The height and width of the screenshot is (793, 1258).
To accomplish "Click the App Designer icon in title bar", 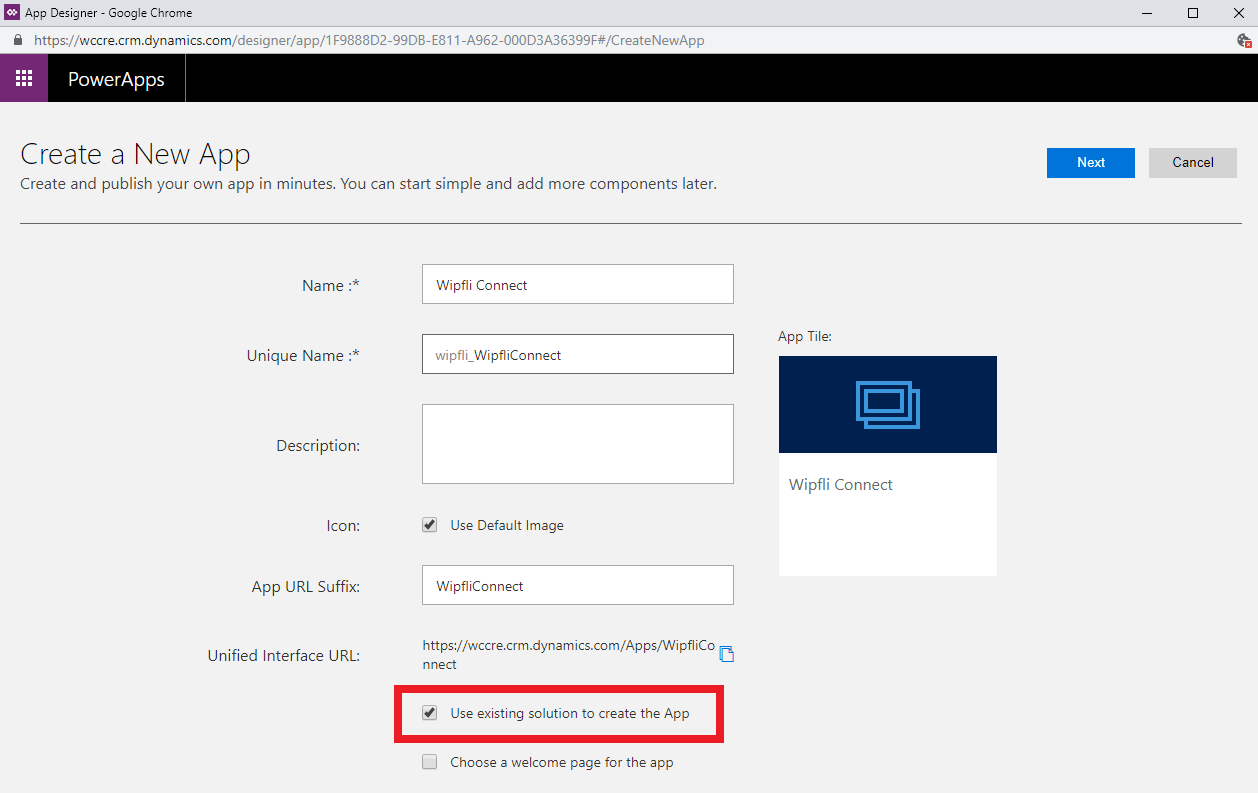I will point(11,13).
